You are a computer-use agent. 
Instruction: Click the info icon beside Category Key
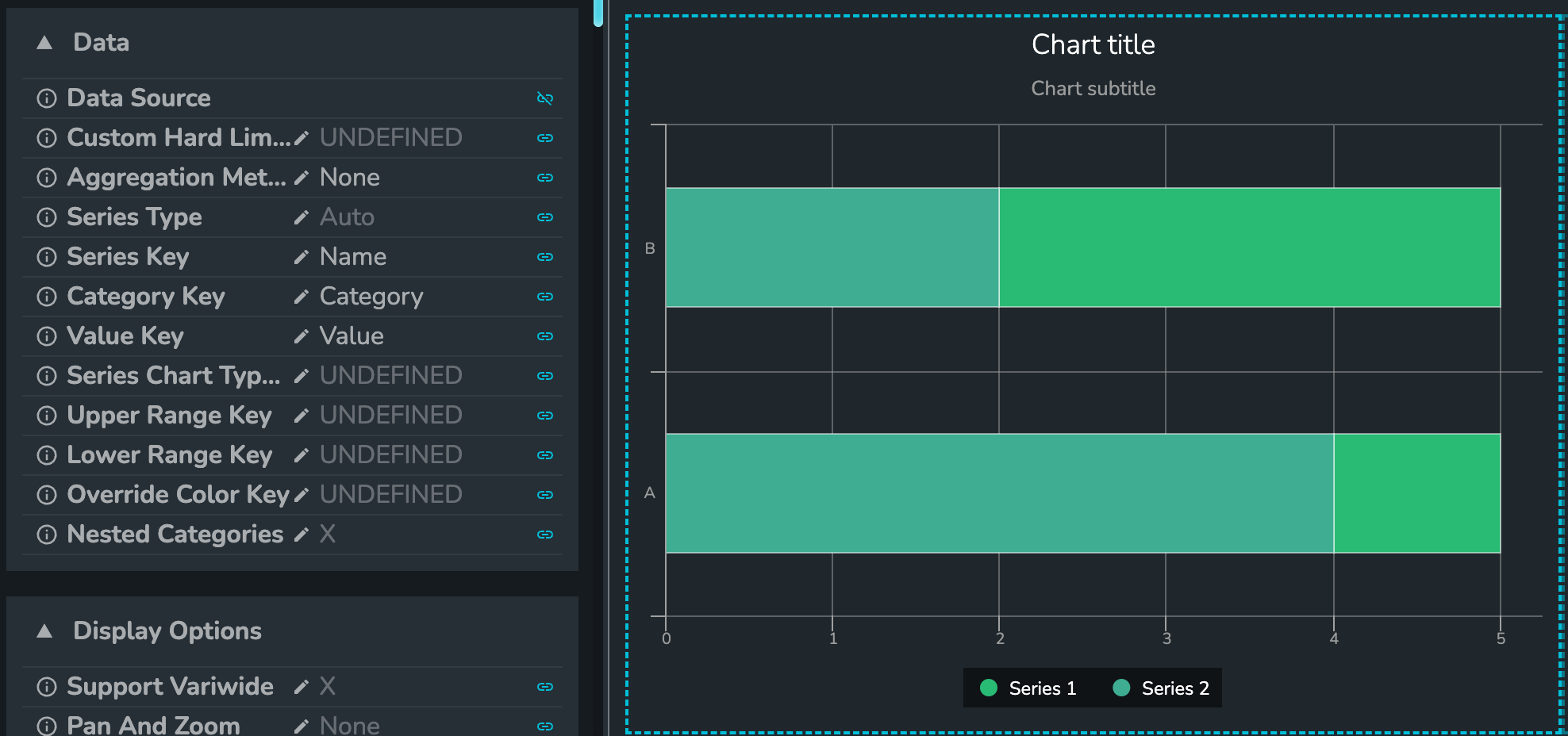click(47, 297)
